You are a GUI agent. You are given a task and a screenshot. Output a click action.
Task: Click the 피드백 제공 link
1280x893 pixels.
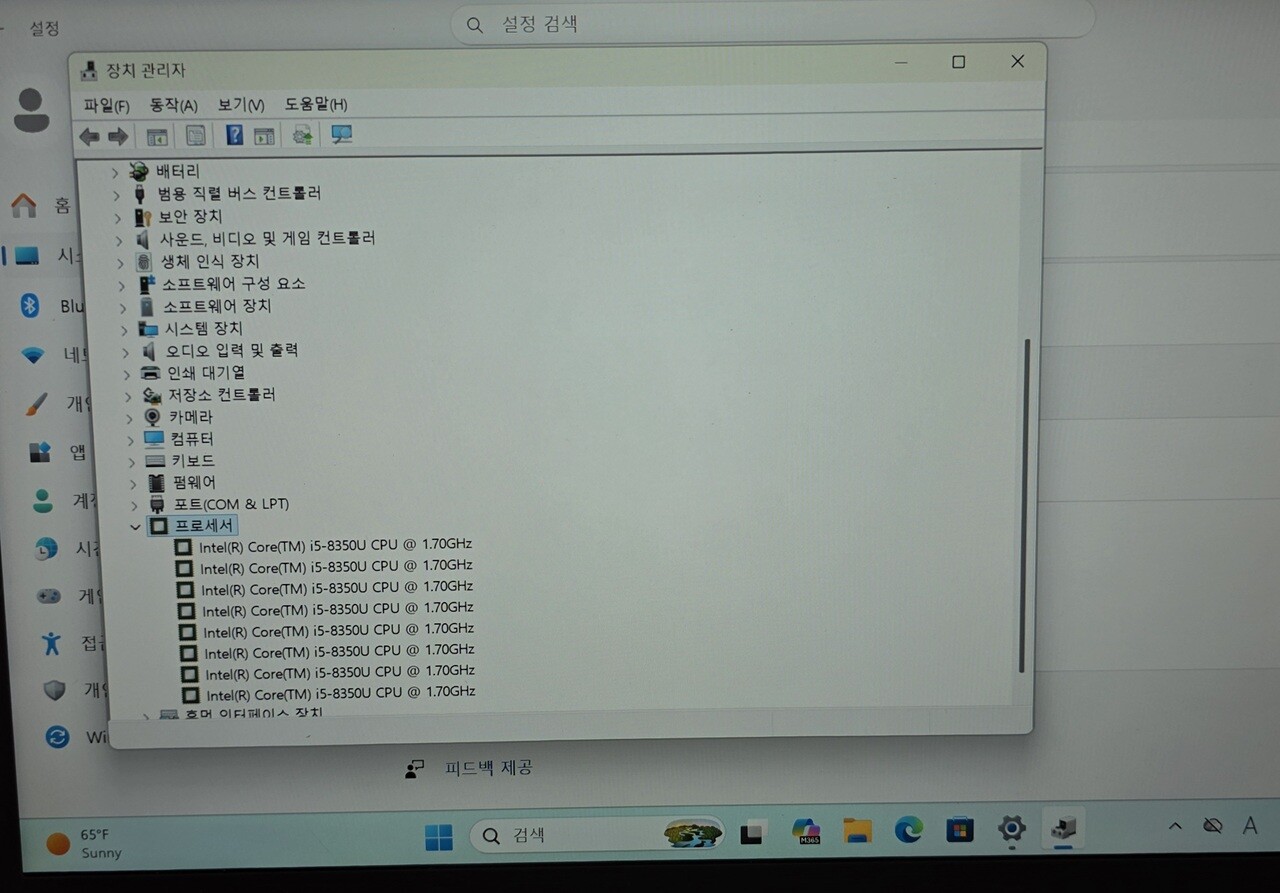coord(488,768)
